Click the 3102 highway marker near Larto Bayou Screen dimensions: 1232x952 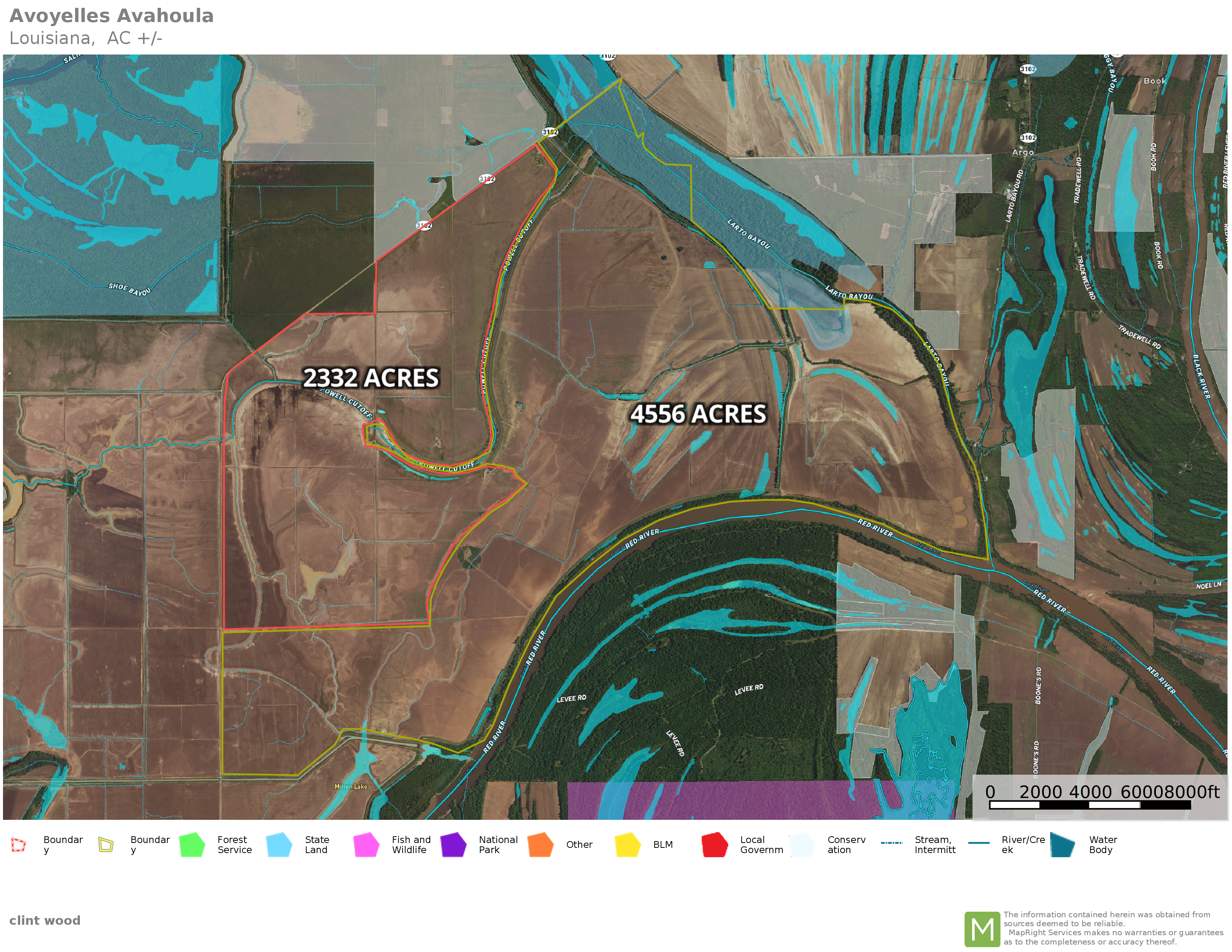click(x=550, y=132)
